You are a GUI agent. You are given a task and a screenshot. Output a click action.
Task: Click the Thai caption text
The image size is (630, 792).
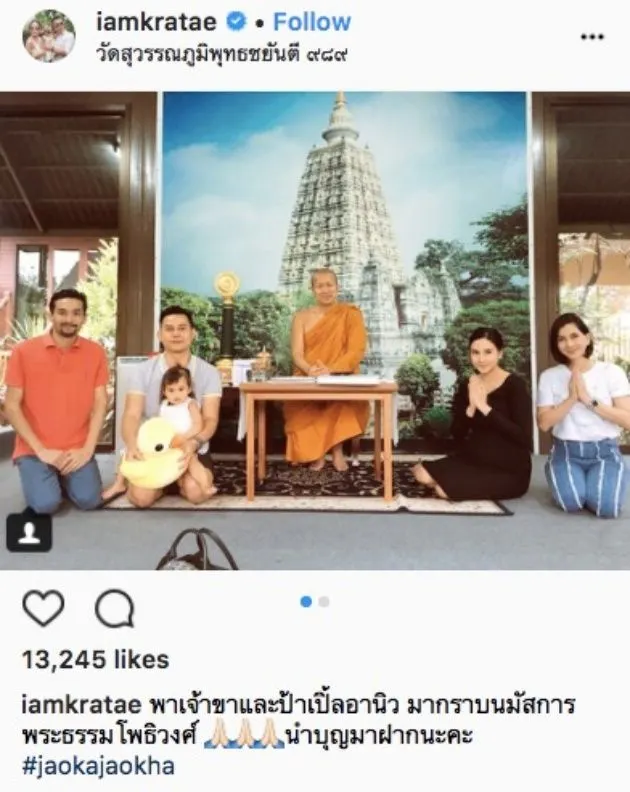tap(298, 720)
